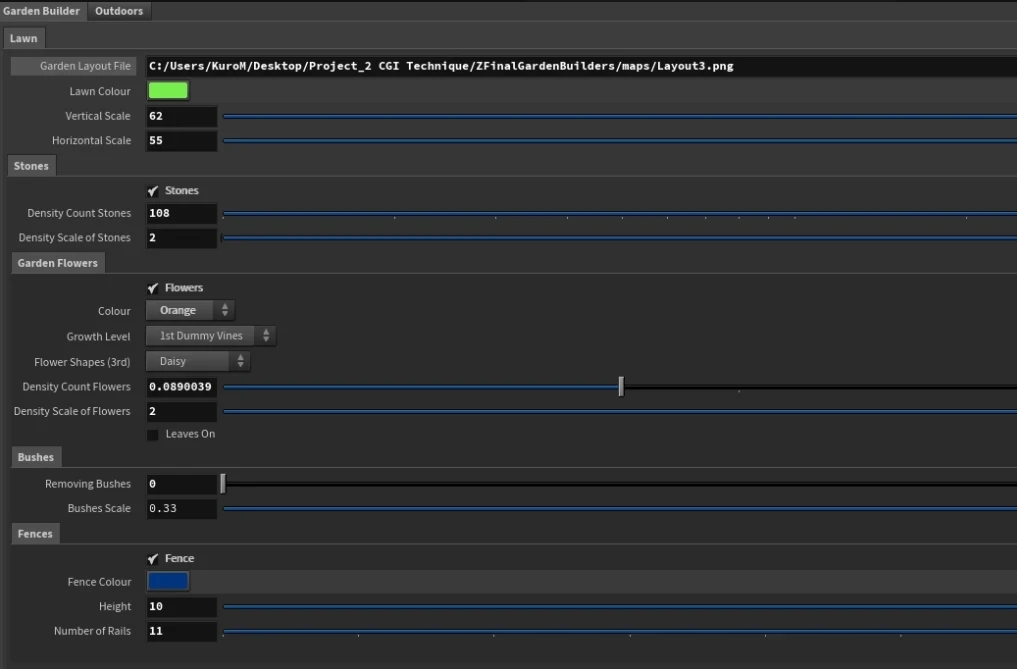The width and height of the screenshot is (1017, 669).
Task: Select the Stones section tab
Action: click(31, 166)
